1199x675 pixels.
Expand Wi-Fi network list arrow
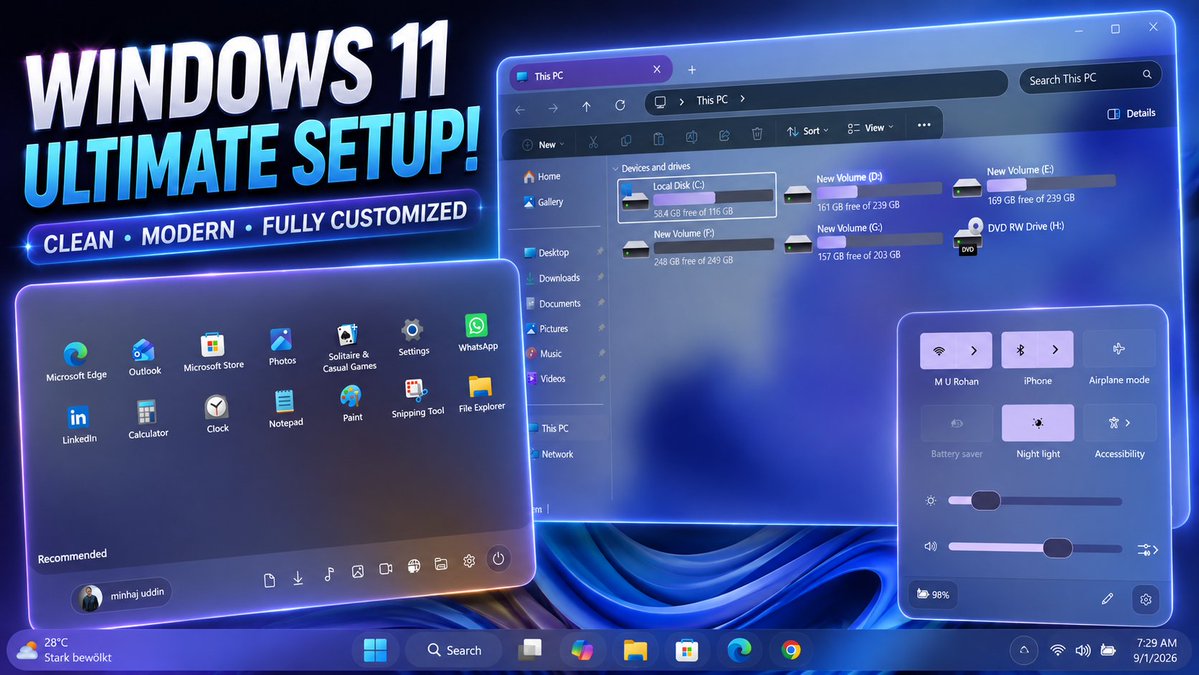point(974,351)
